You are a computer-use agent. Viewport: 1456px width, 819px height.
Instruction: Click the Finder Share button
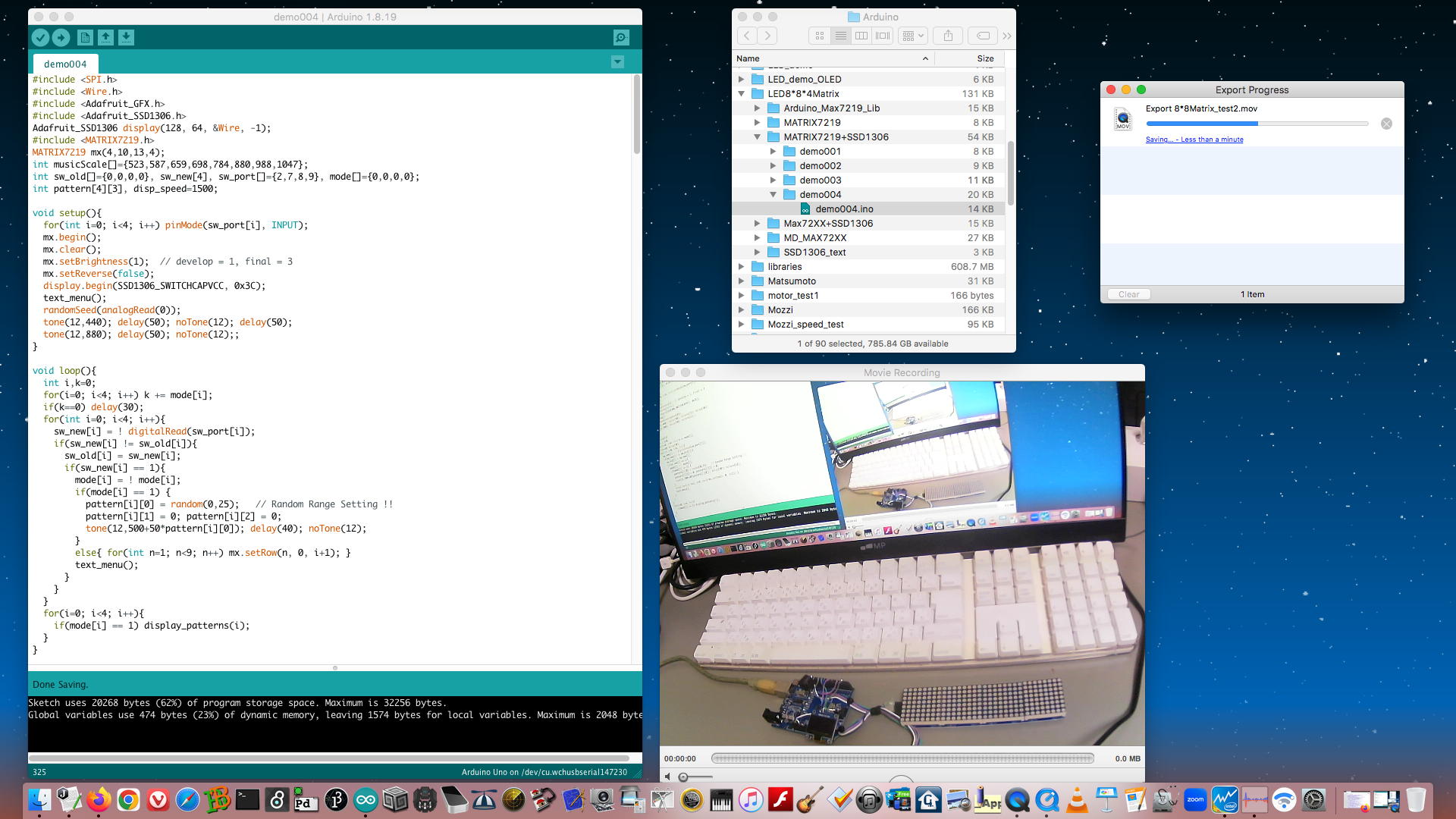(x=948, y=36)
